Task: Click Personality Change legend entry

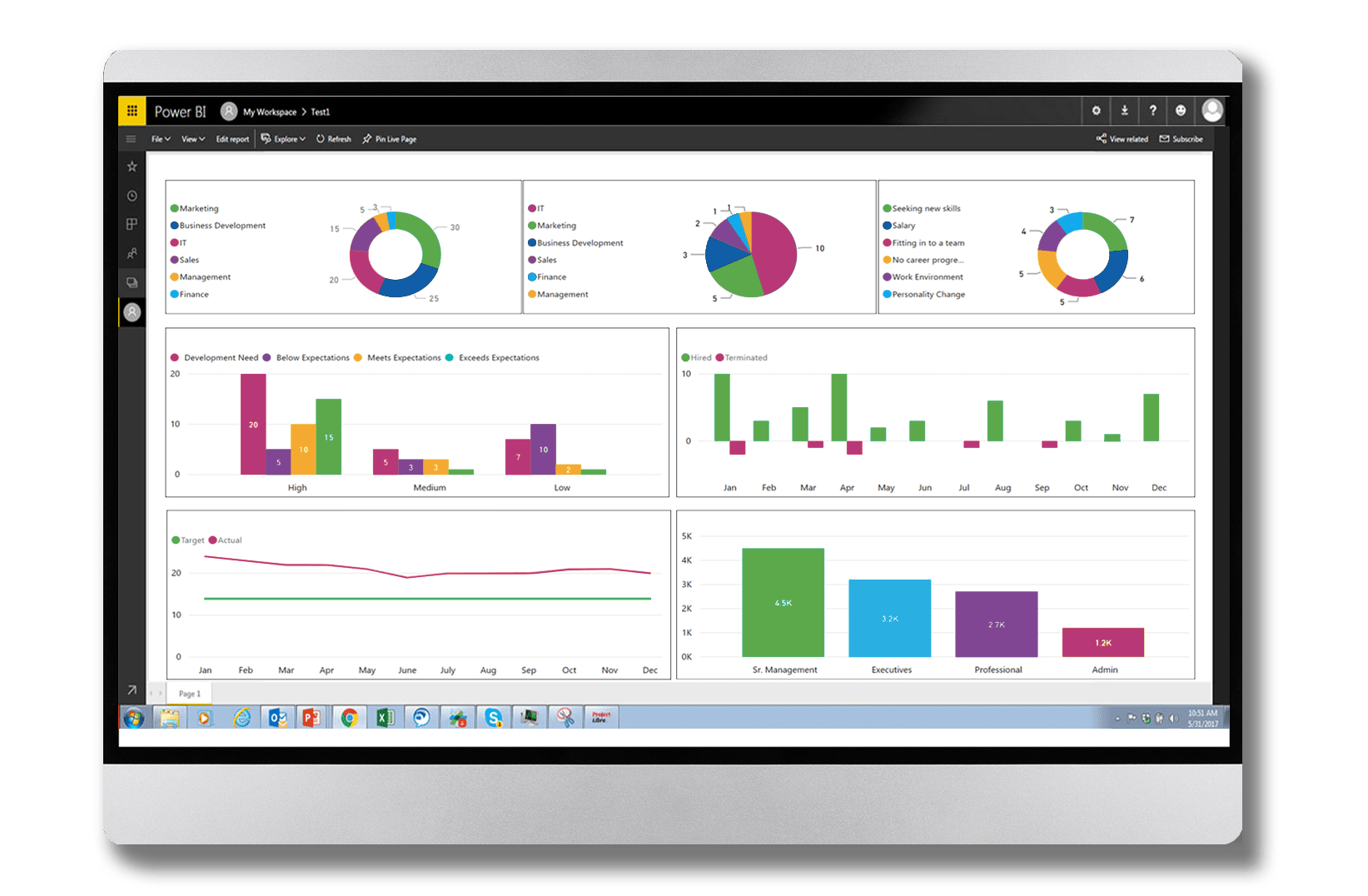Action: point(924,295)
